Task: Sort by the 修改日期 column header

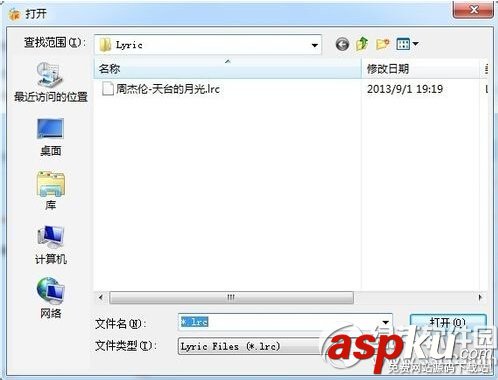Action: 421,69
